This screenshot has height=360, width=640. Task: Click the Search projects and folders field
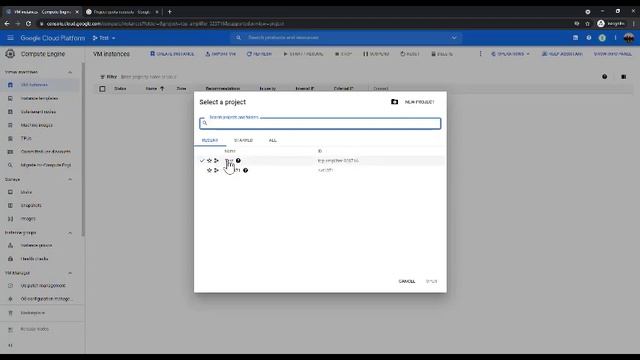(320, 123)
